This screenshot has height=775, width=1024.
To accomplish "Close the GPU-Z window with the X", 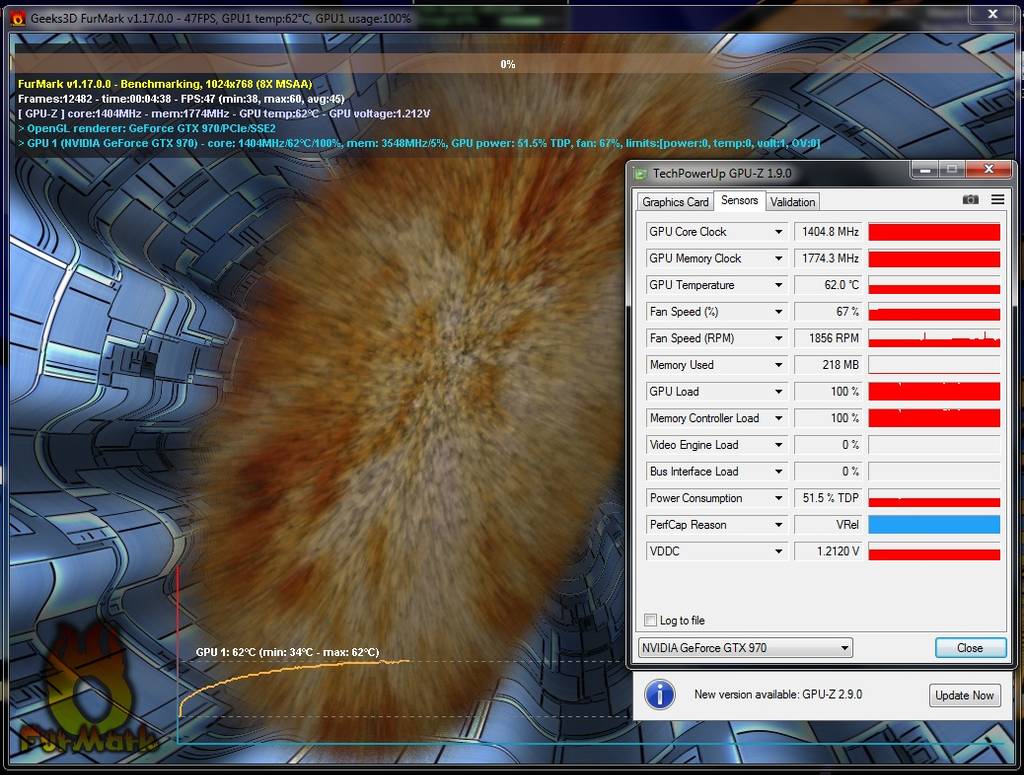I will pyautogui.click(x=989, y=170).
